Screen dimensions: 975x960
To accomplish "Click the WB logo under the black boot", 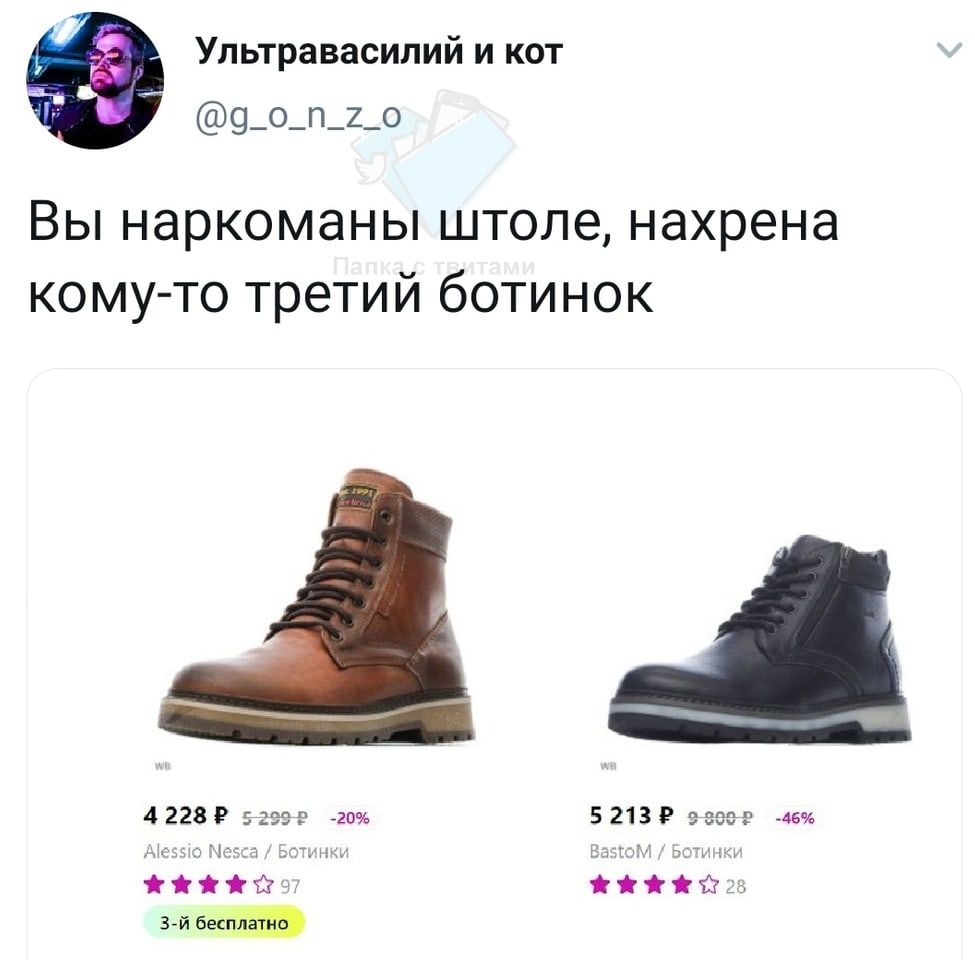I will [608, 767].
